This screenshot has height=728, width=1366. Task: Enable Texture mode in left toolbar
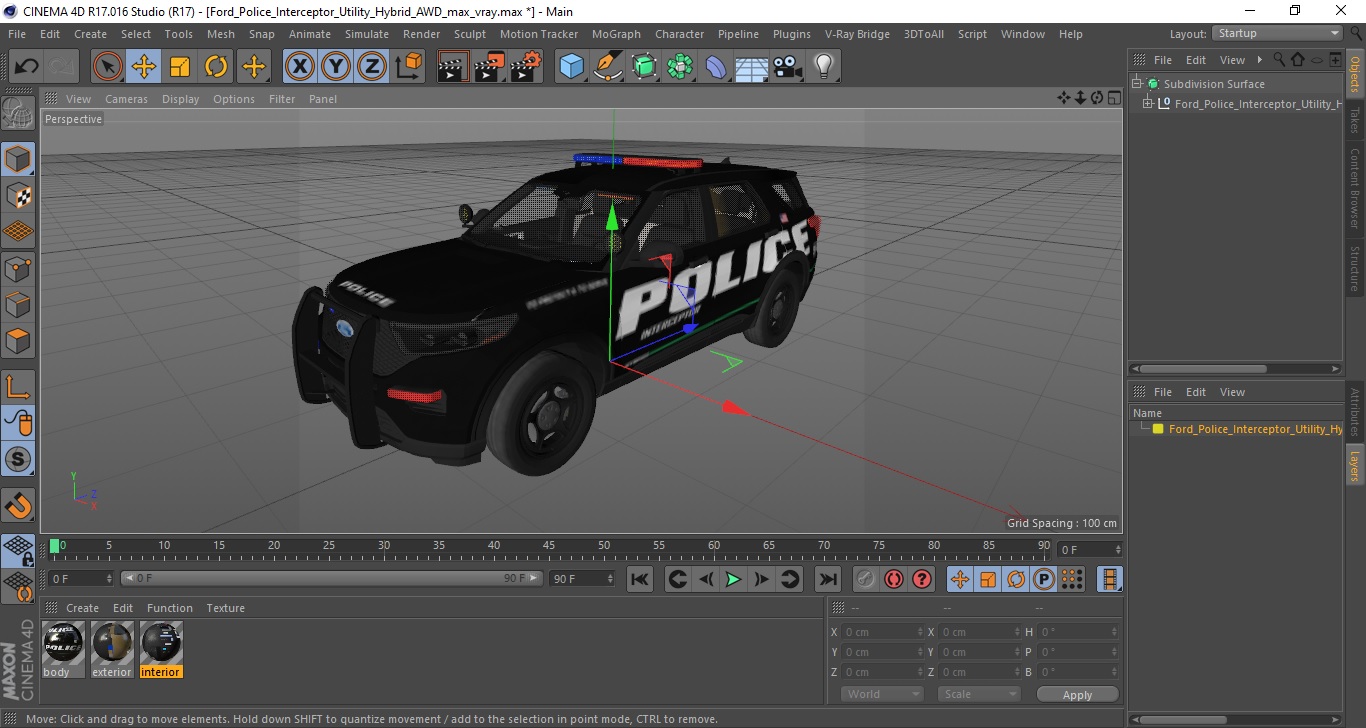click(18, 195)
